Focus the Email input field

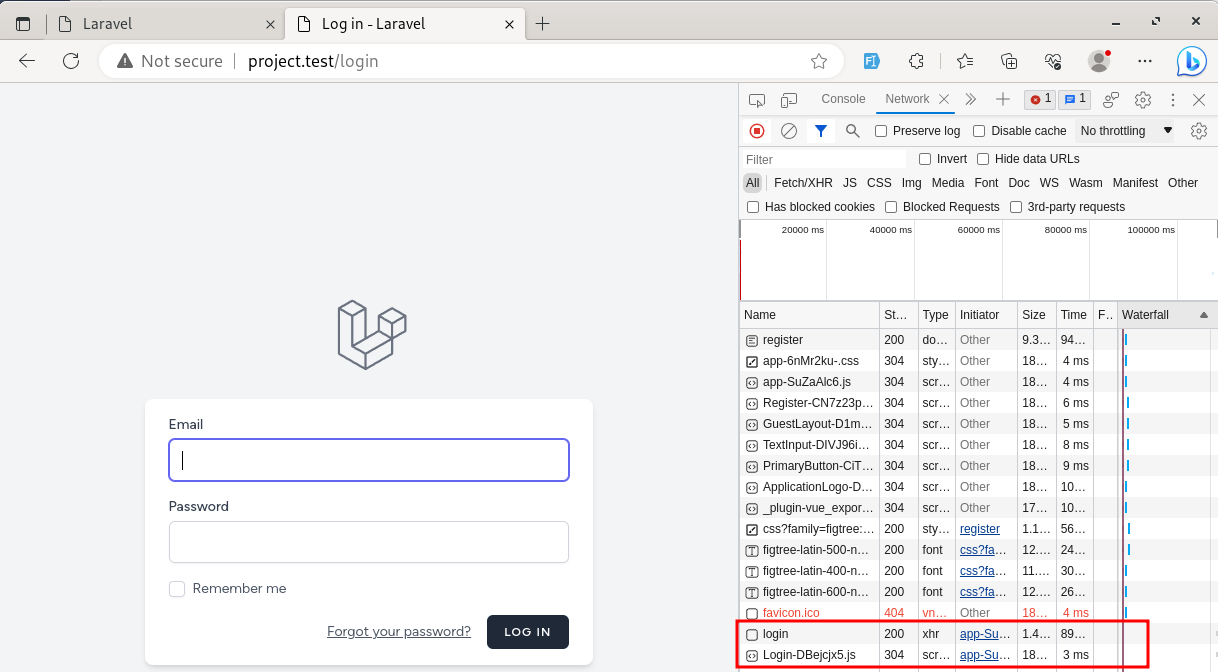[x=369, y=460]
